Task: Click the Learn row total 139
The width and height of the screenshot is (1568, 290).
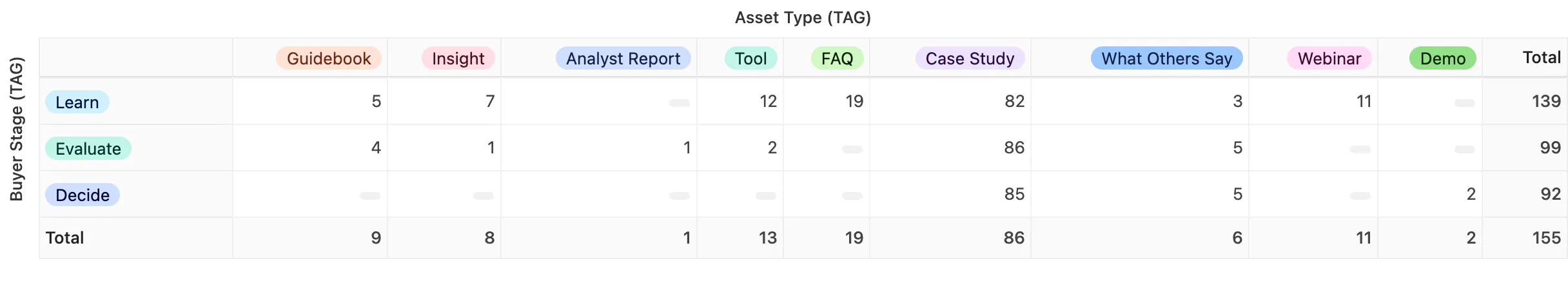Action: click(1546, 101)
